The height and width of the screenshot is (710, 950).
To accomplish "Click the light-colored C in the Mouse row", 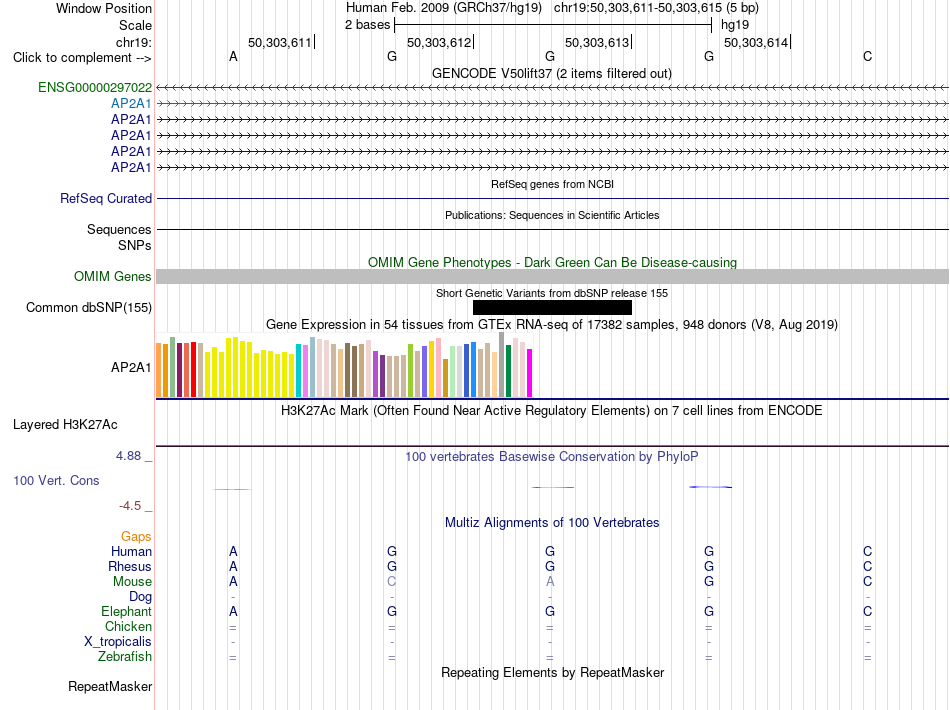I will 392,582.
